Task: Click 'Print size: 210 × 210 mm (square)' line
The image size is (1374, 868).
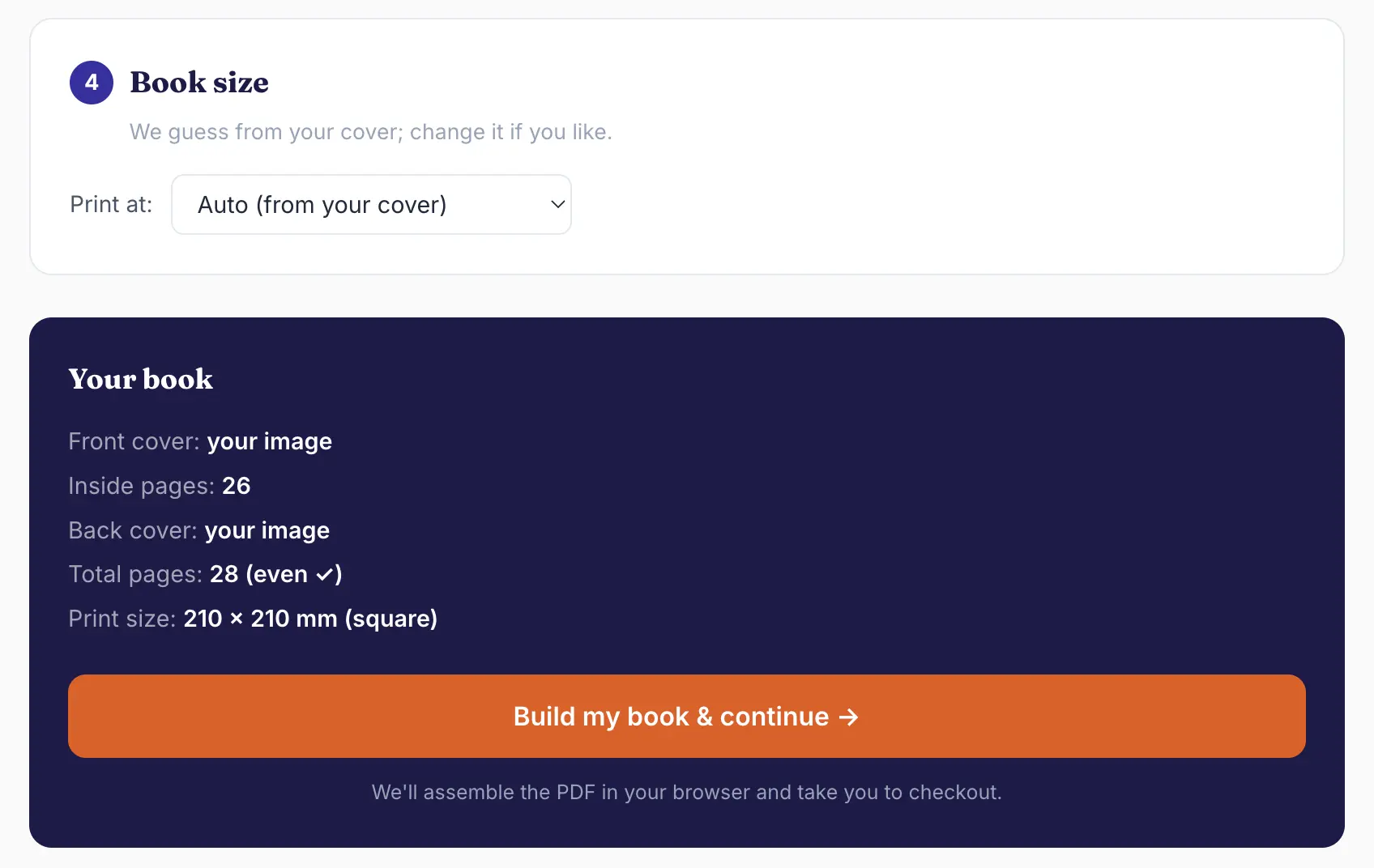Action: 253,619
